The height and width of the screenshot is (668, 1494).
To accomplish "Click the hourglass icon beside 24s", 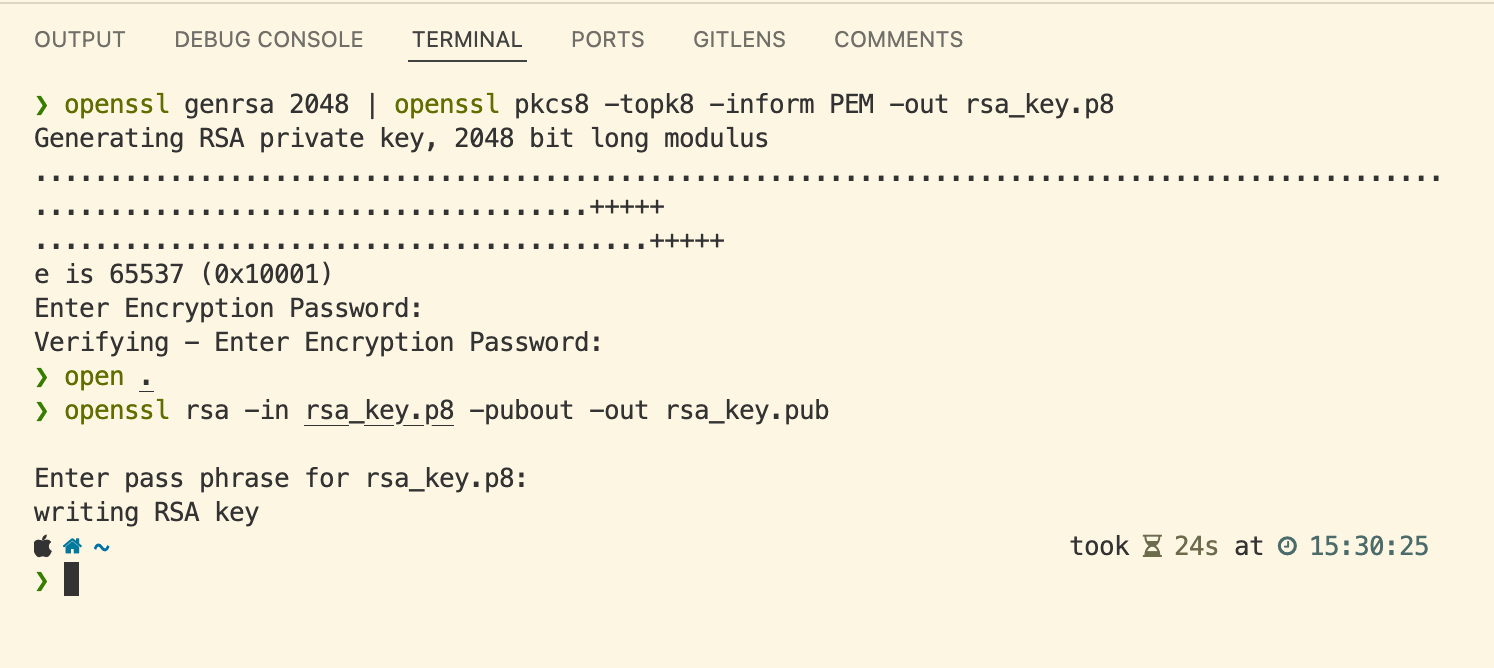I will click(1152, 547).
